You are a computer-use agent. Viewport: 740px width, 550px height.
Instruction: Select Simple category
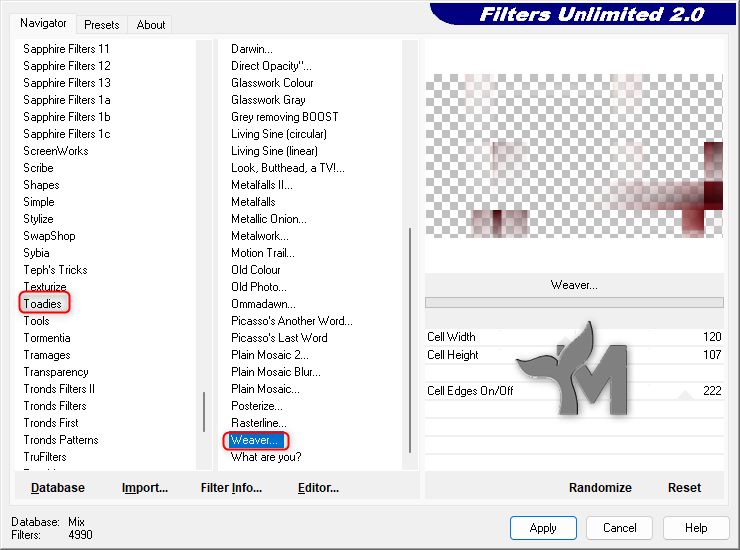(39, 202)
